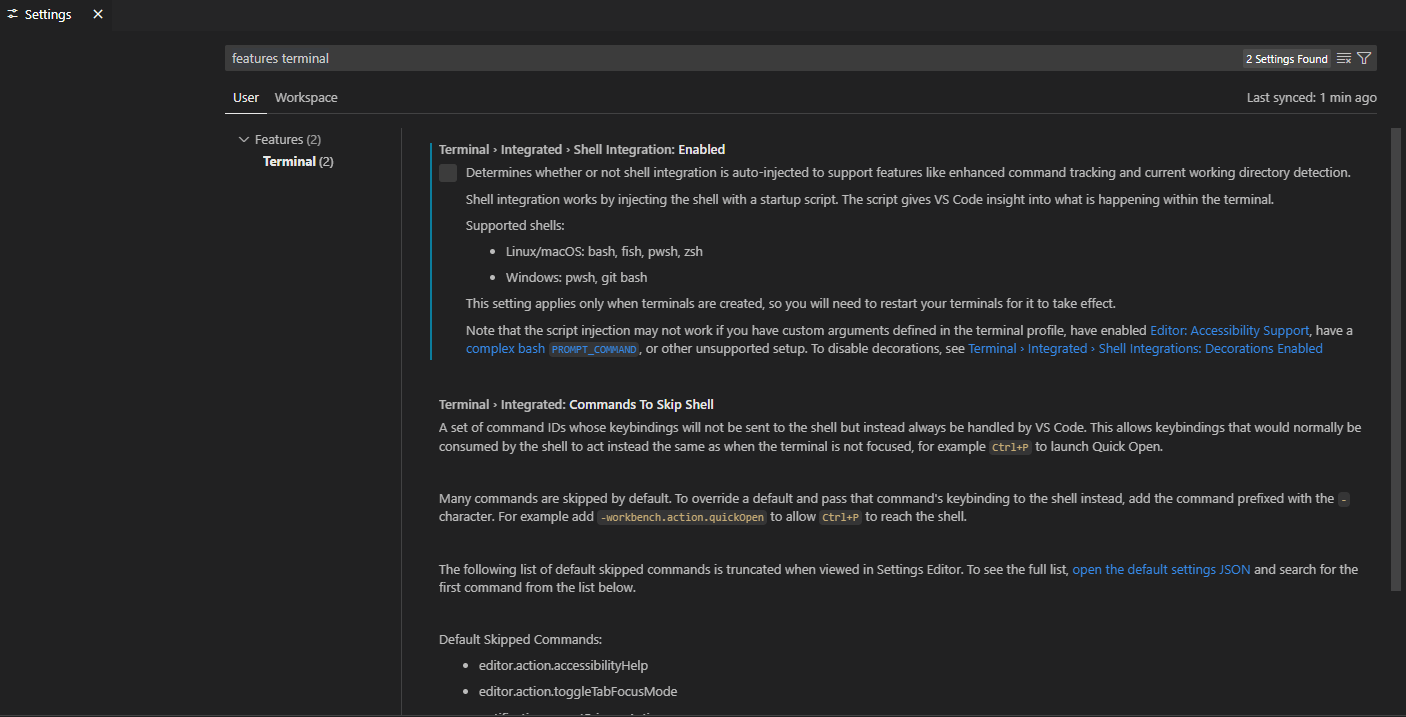The height and width of the screenshot is (717, 1406).
Task: Click the -workbench.action.quickOpen code text
Action: (682, 518)
